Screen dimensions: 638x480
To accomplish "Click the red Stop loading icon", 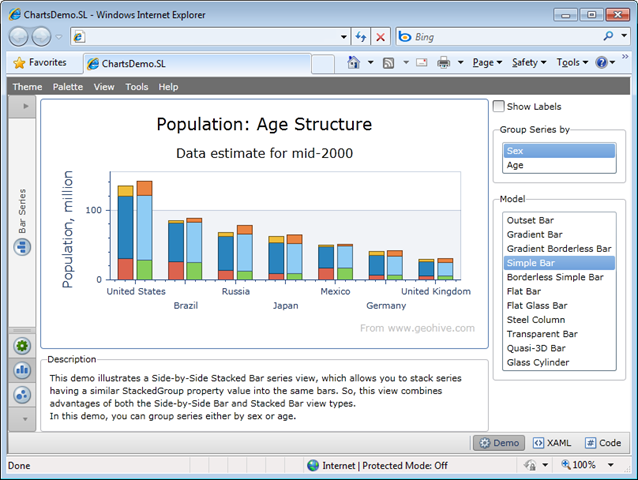I will [x=380, y=37].
